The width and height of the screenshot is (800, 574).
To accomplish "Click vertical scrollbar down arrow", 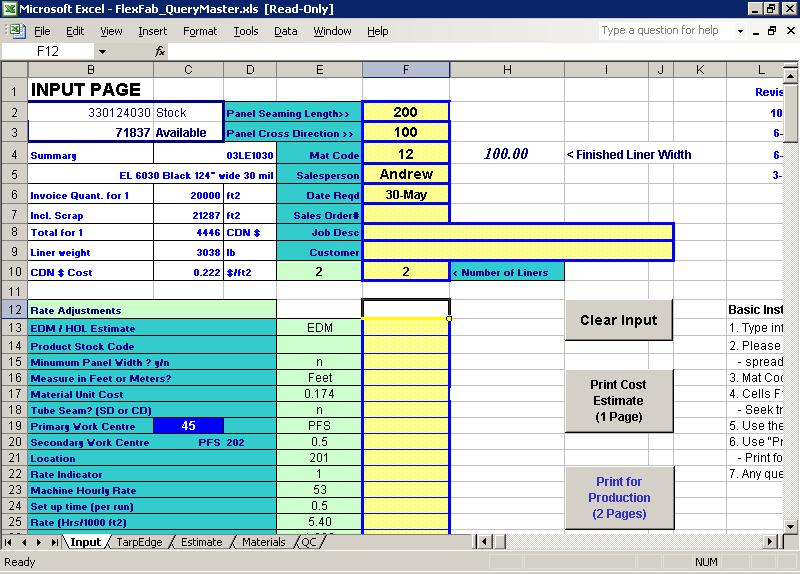I will [790, 527].
